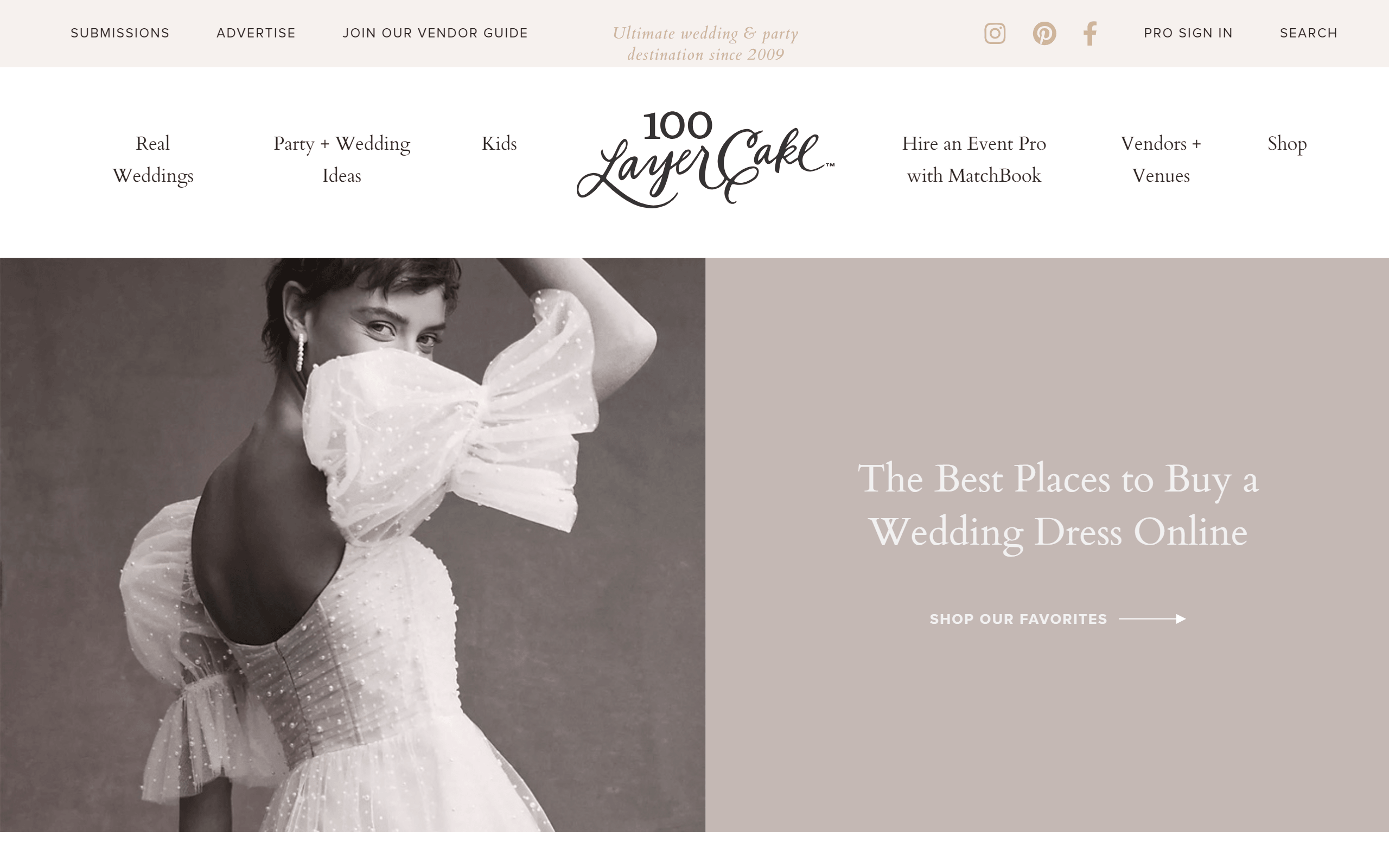Go to the Advertise page
Viewport: 1389px width, 868px height.
point(256,33)
